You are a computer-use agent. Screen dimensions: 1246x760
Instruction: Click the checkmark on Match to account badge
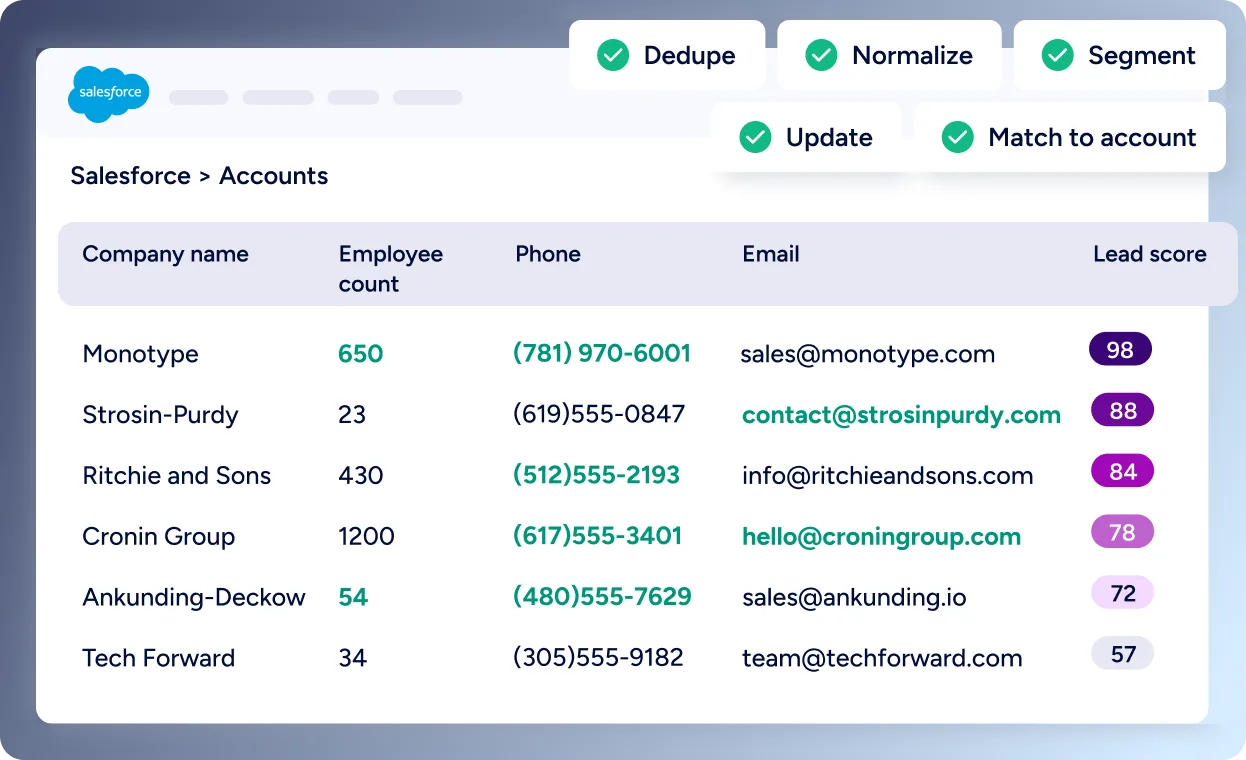pyautogui.click(x=957, y=137)
